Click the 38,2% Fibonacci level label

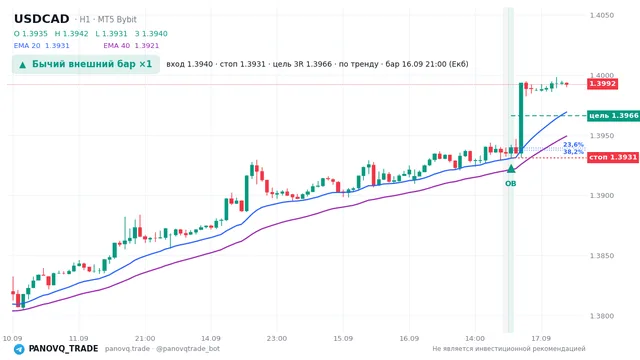point(573,152)
